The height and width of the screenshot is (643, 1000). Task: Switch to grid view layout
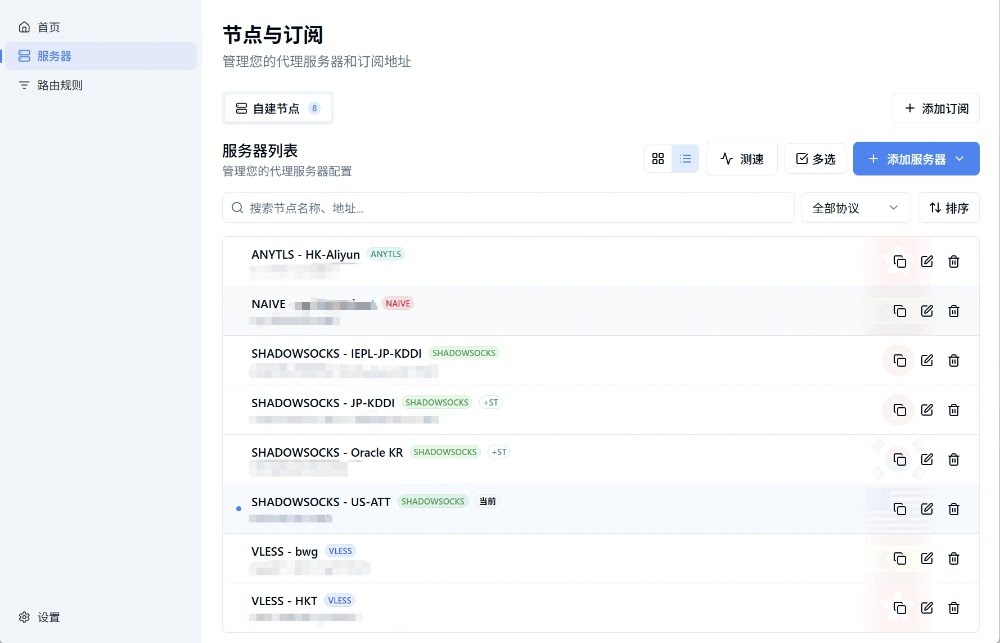658,158
